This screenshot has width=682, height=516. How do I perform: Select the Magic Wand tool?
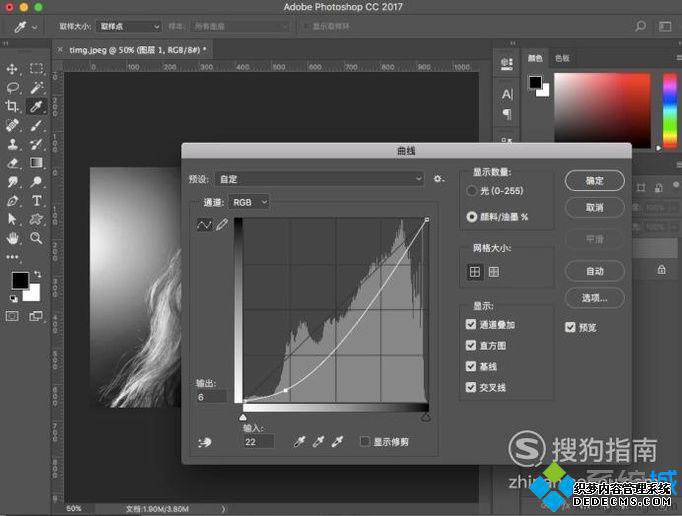pos(37,87)
